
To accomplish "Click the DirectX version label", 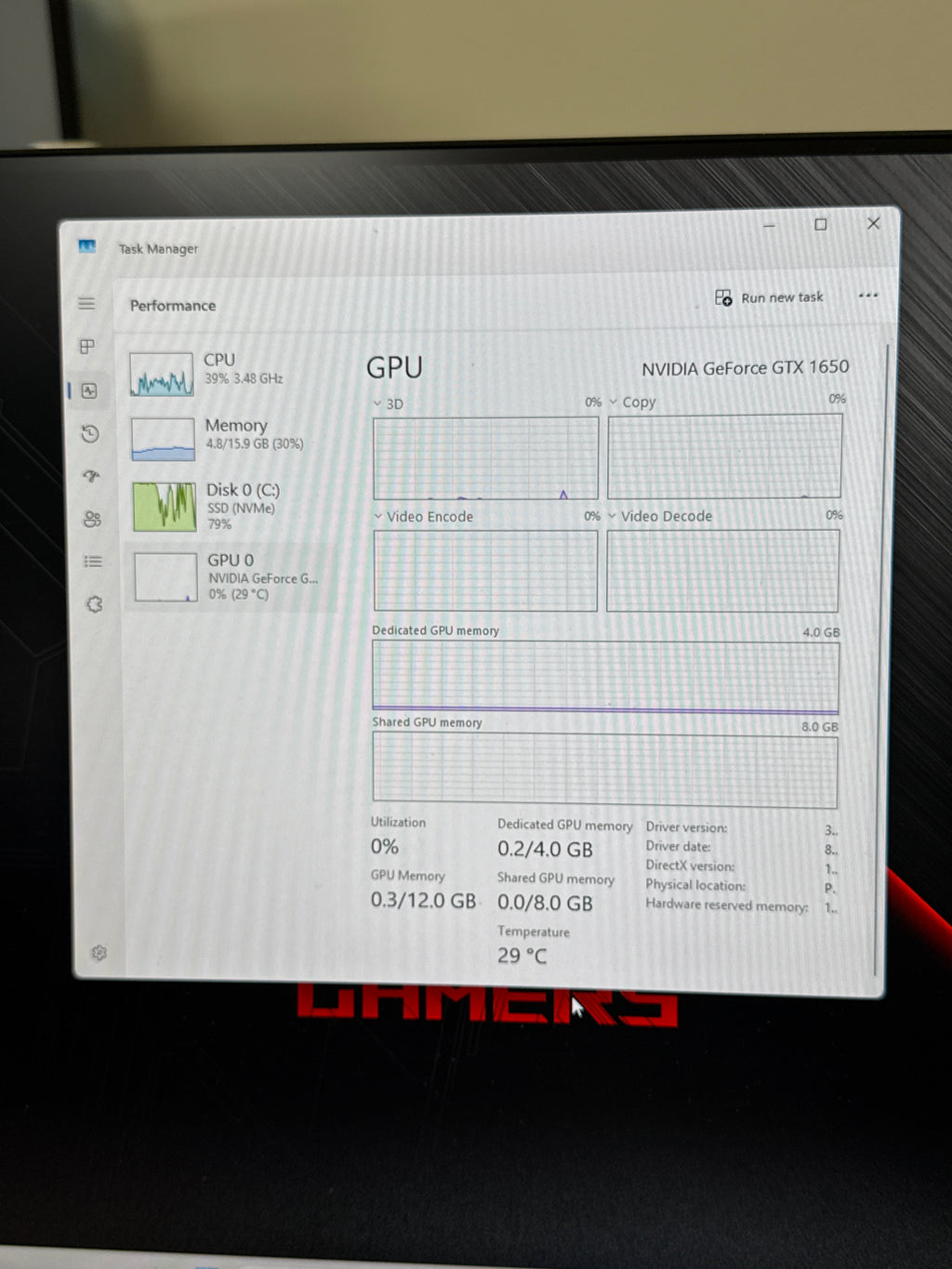I will coord(690,866).
